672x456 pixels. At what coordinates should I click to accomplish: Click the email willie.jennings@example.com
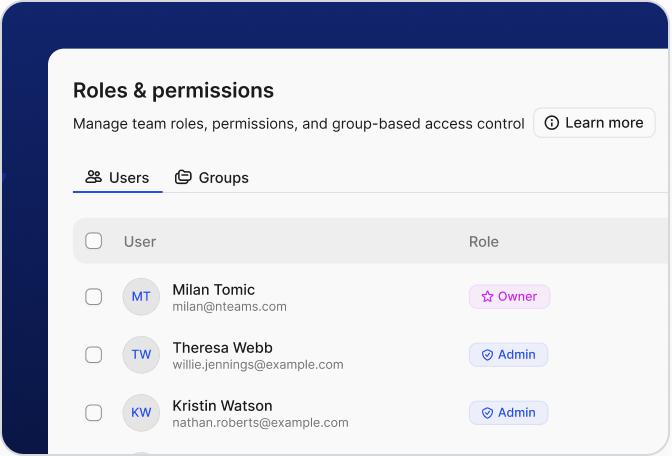[258, 365]
